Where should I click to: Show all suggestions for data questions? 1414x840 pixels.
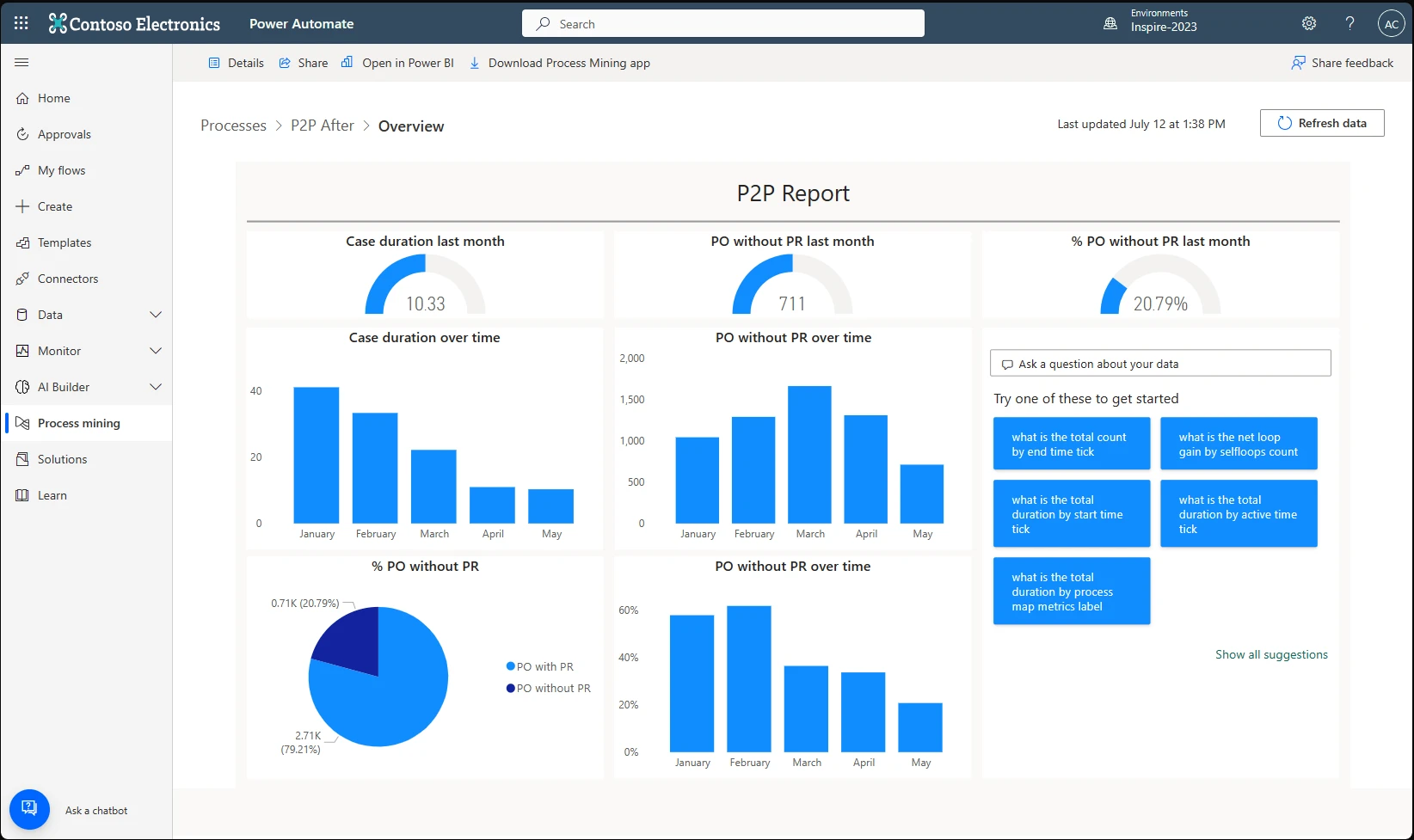click(1271, 654)
